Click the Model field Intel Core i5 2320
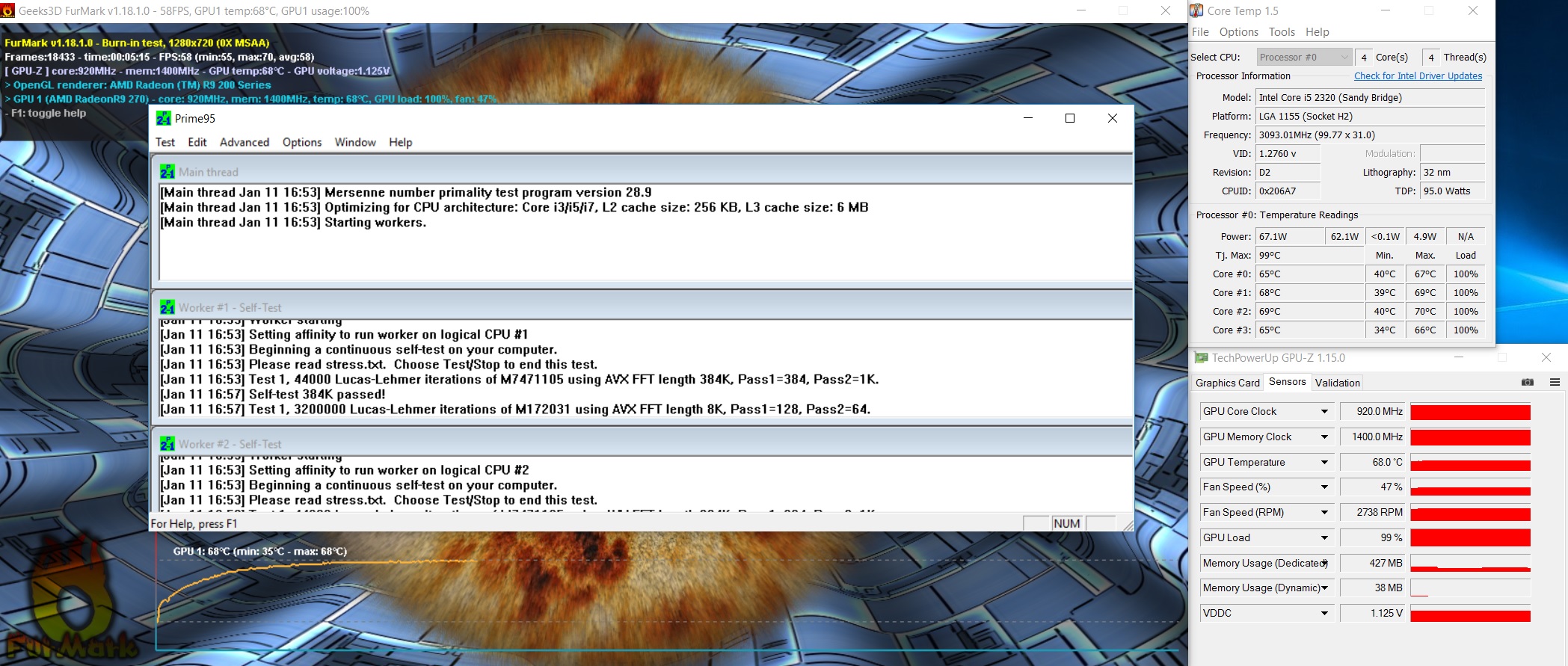This screenshot has width=1568, height=666. (1370, 98)
